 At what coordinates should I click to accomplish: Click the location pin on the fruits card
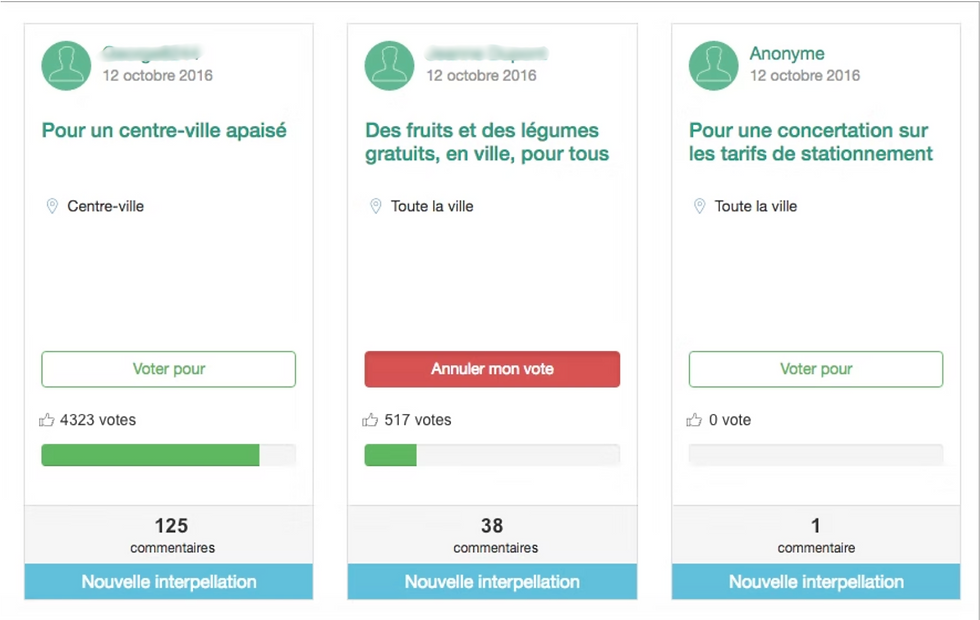pyautogui.click(x=377, y=206)
